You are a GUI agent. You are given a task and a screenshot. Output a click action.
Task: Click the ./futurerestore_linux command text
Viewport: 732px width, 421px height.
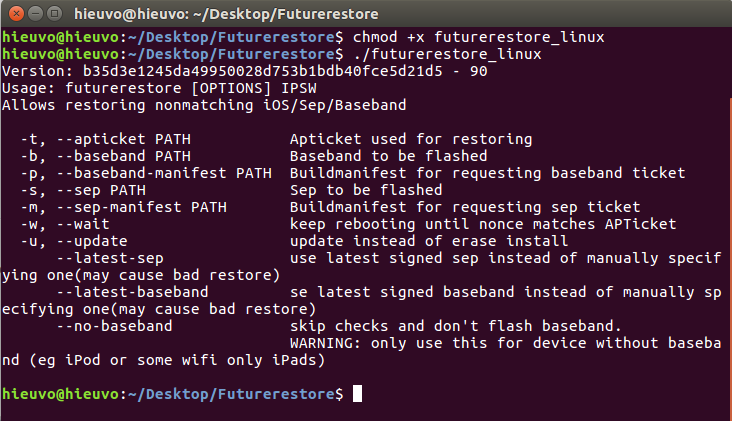pos(446,53)
